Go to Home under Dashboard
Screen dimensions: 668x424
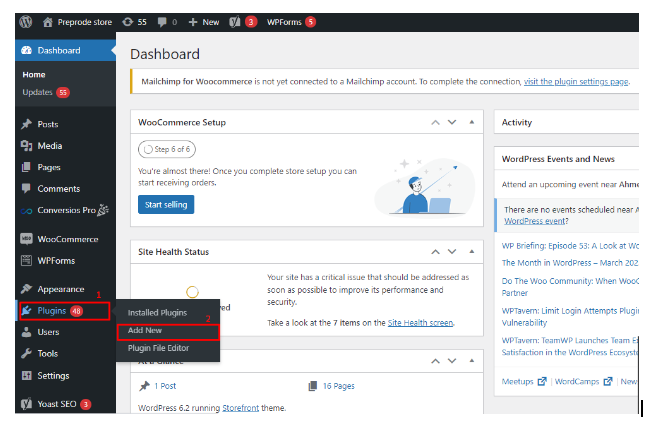point(34,75)
